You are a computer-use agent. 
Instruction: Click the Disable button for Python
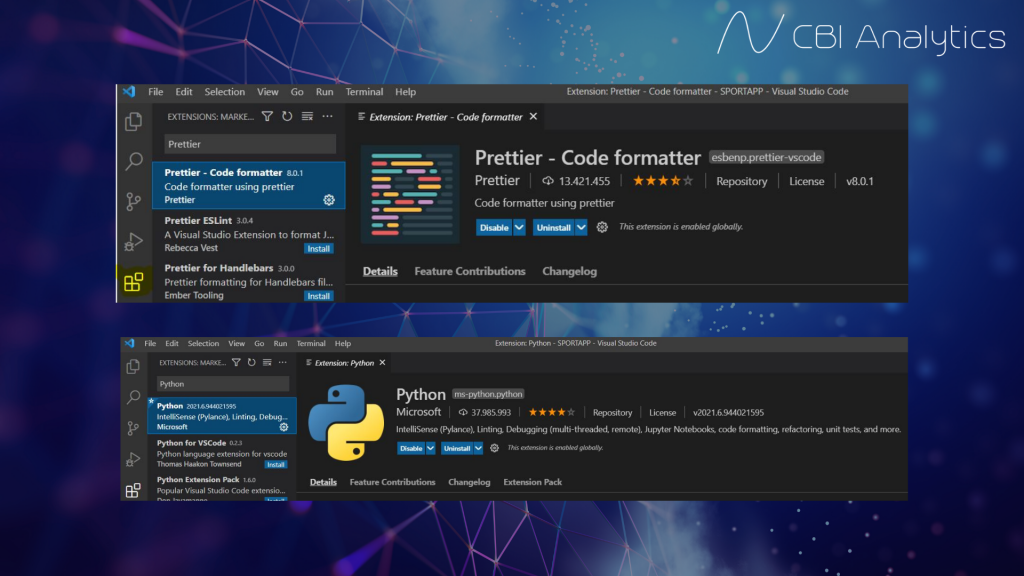coord(411,448)
